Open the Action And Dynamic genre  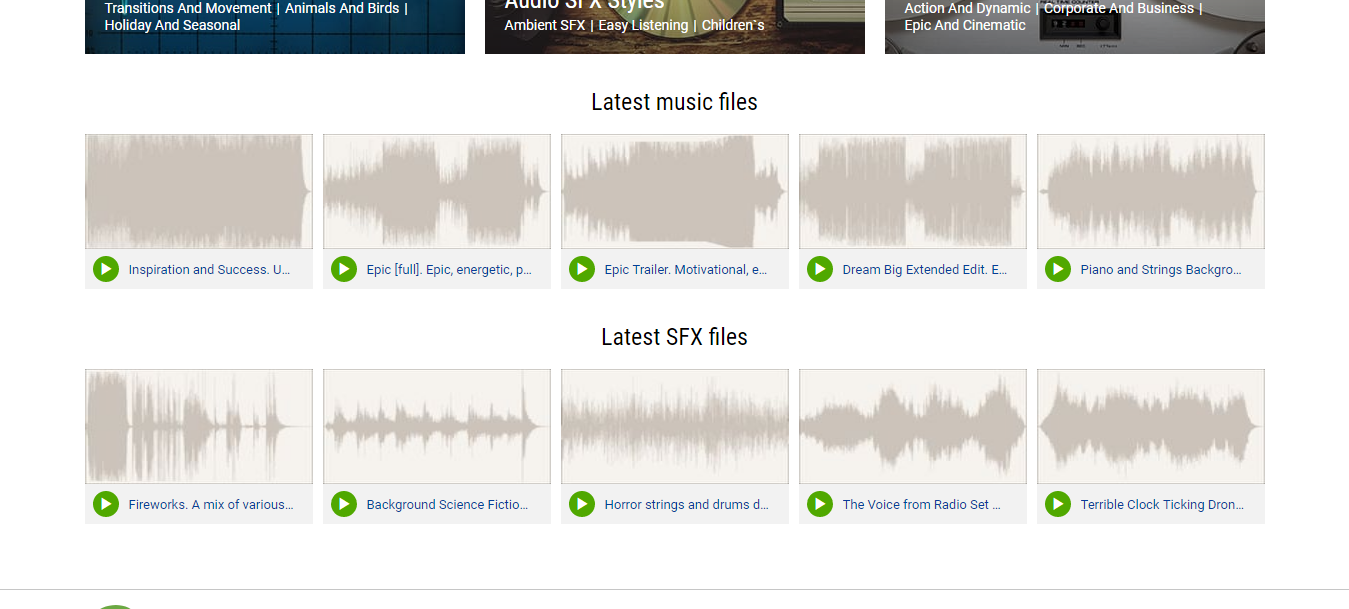(967, 8)
